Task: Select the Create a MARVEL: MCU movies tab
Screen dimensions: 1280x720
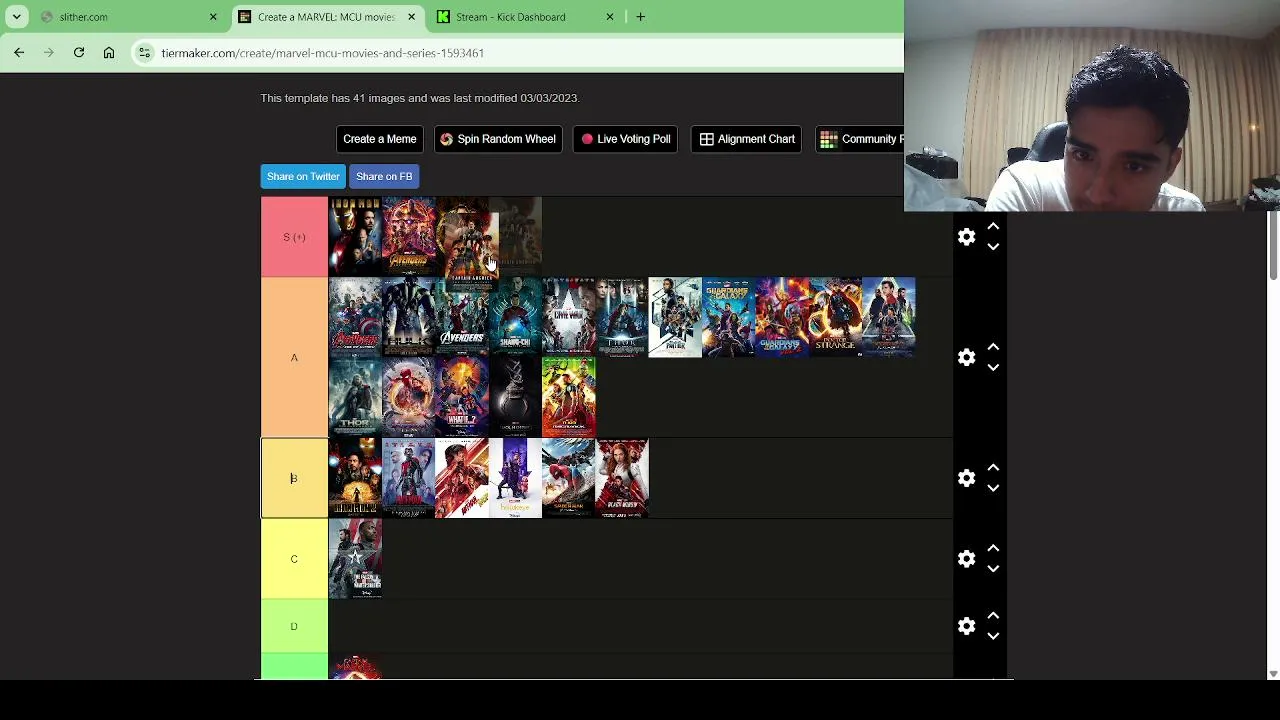Action: pos(327,17)
